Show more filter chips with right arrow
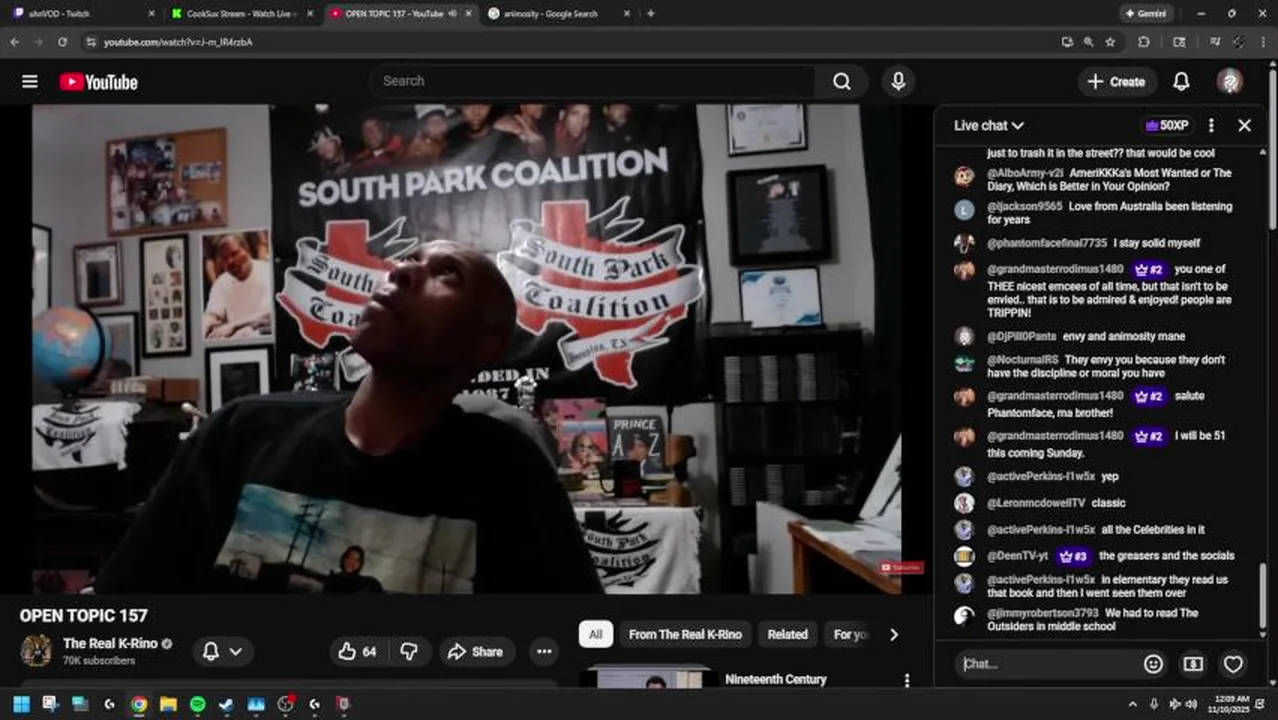The height and width of the screenshot is (720, 1278). pyautogui.click(x=893, y=634)
